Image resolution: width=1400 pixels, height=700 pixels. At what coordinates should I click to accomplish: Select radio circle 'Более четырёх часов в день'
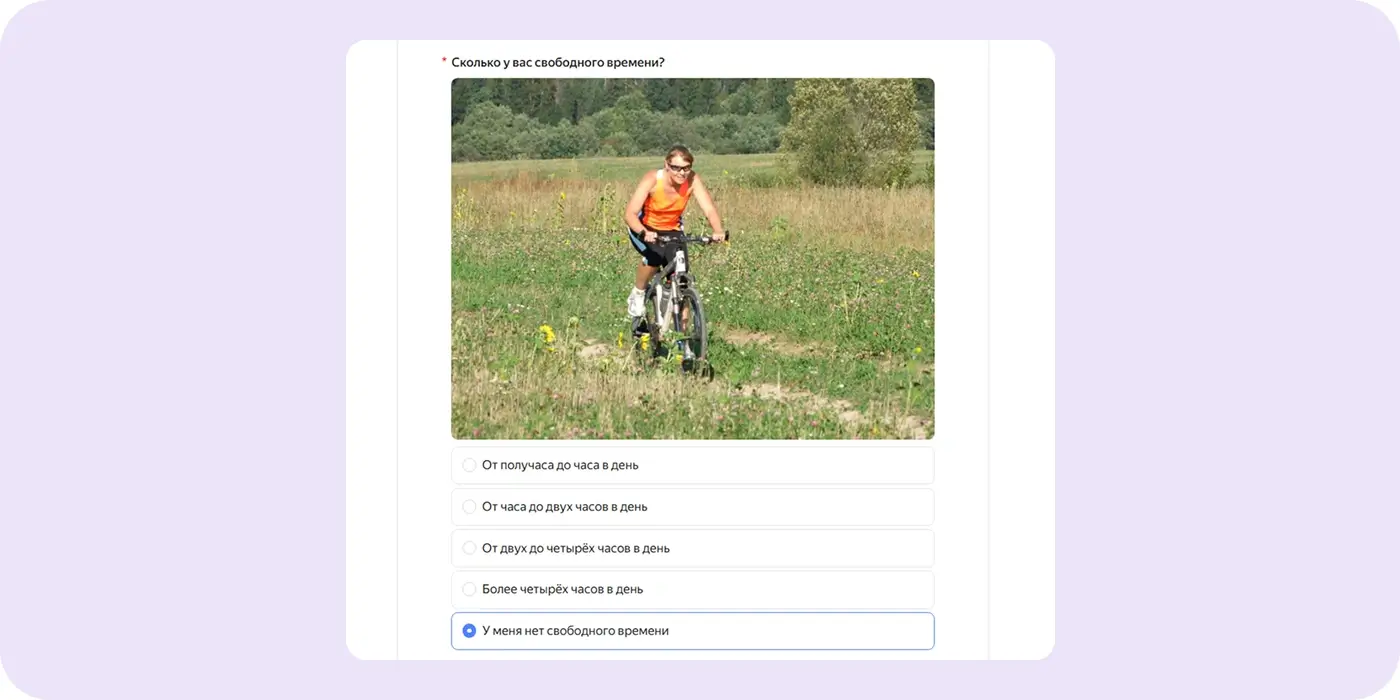(469, 589)
